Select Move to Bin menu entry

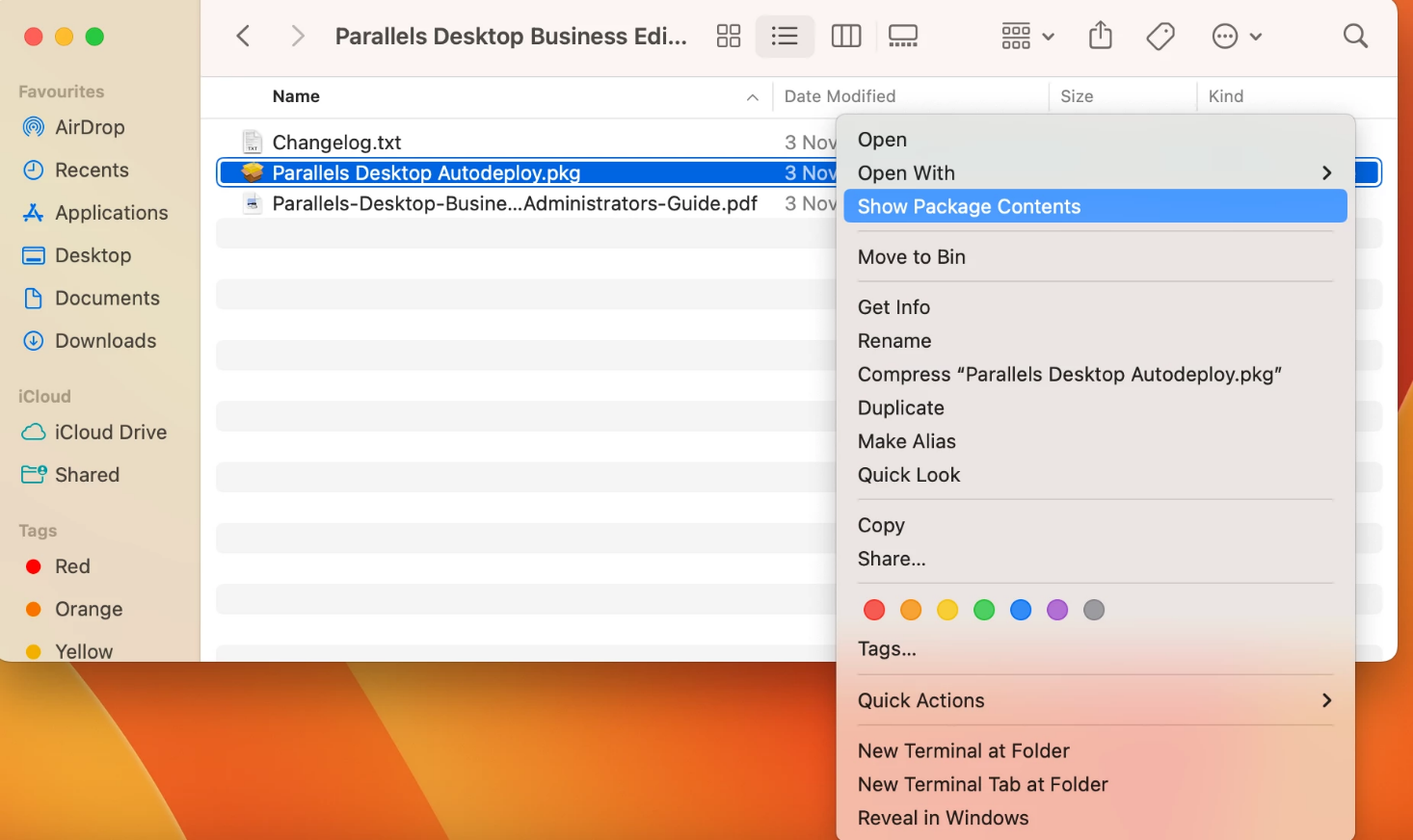[x=911, y=257]
